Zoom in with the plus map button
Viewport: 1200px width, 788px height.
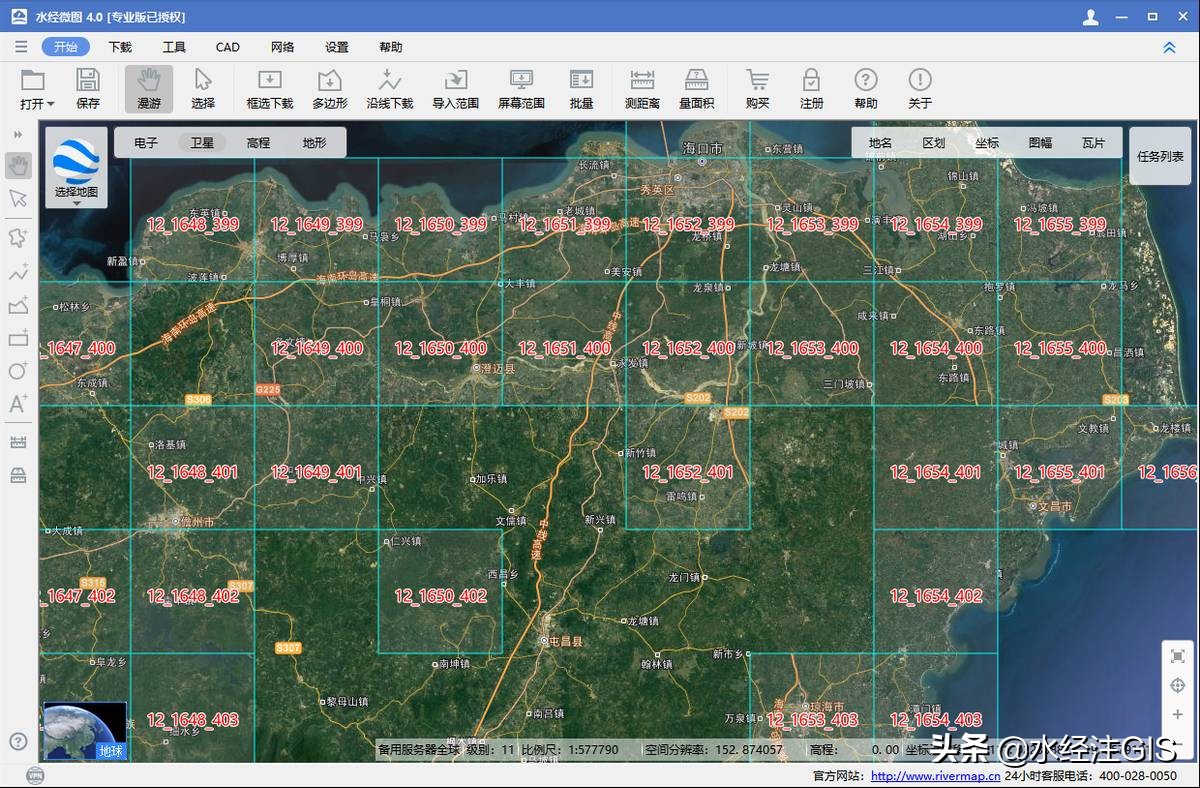1178,715
